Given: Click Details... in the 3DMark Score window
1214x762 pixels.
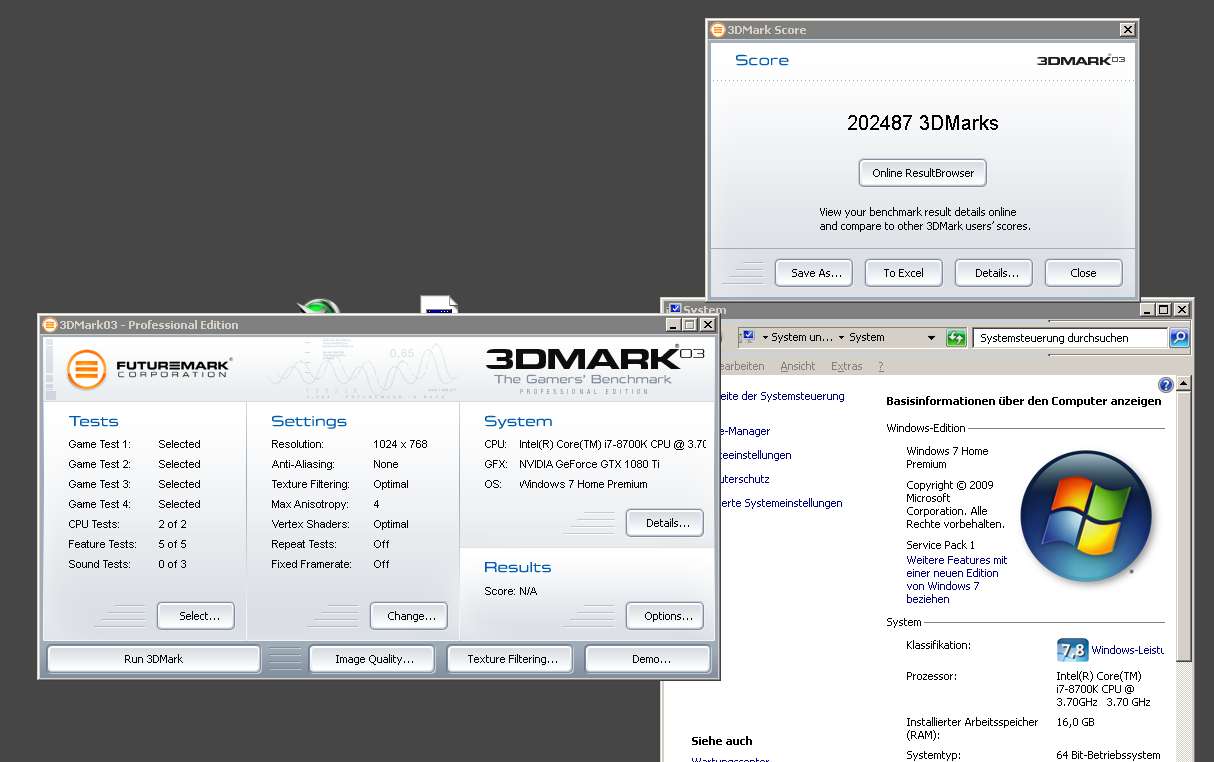Looking at the screenshot, I should coord(994,273).
